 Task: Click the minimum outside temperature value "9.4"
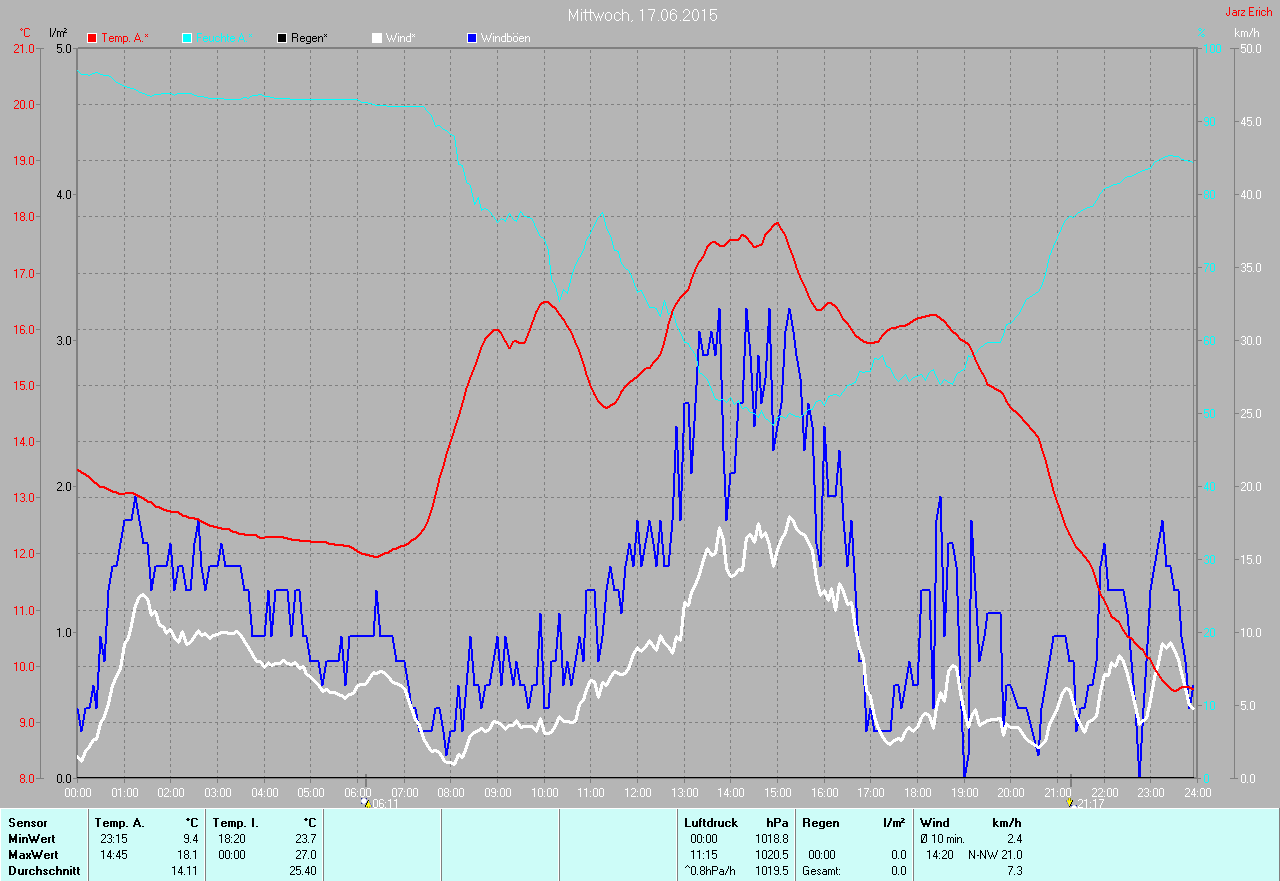189,839
